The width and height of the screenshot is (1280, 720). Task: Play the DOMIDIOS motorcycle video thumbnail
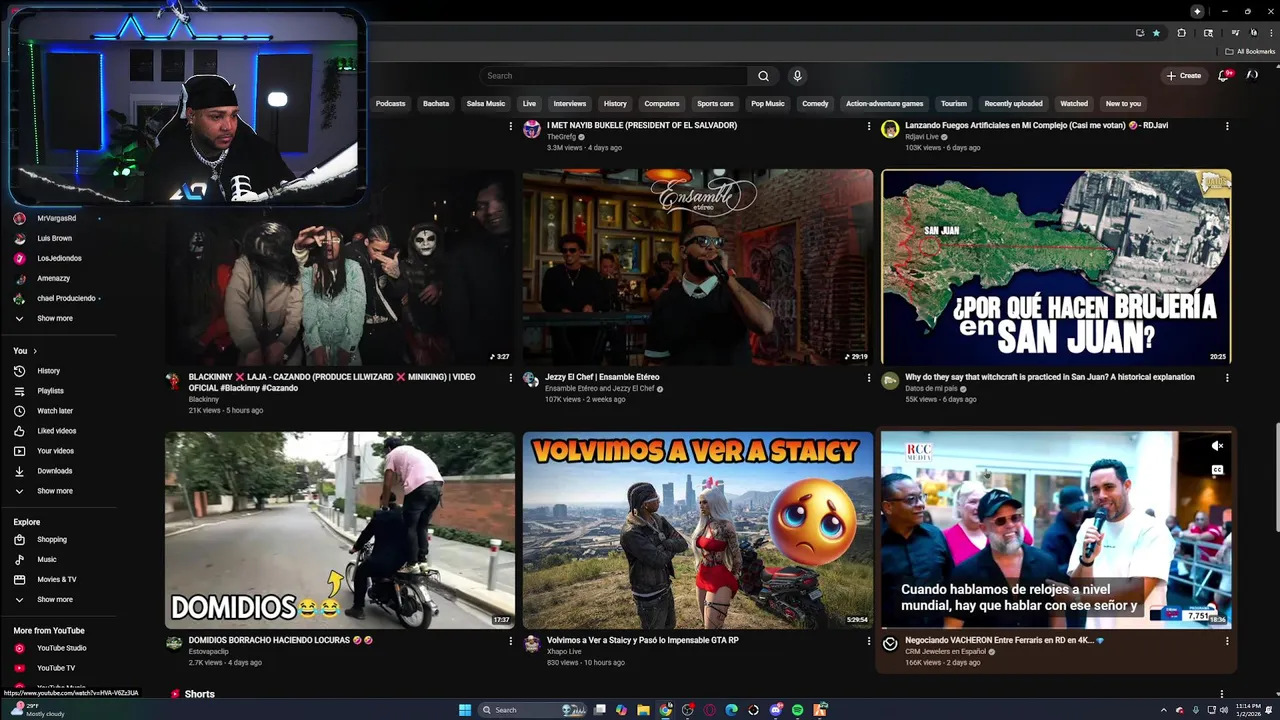pyautogui.click(x=340, y=530)
